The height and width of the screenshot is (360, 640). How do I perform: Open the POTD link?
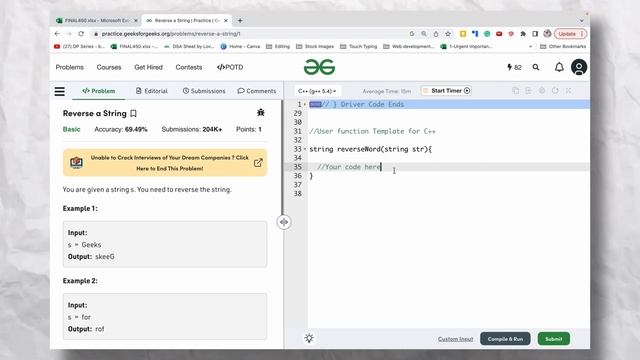tap(230, 67)
